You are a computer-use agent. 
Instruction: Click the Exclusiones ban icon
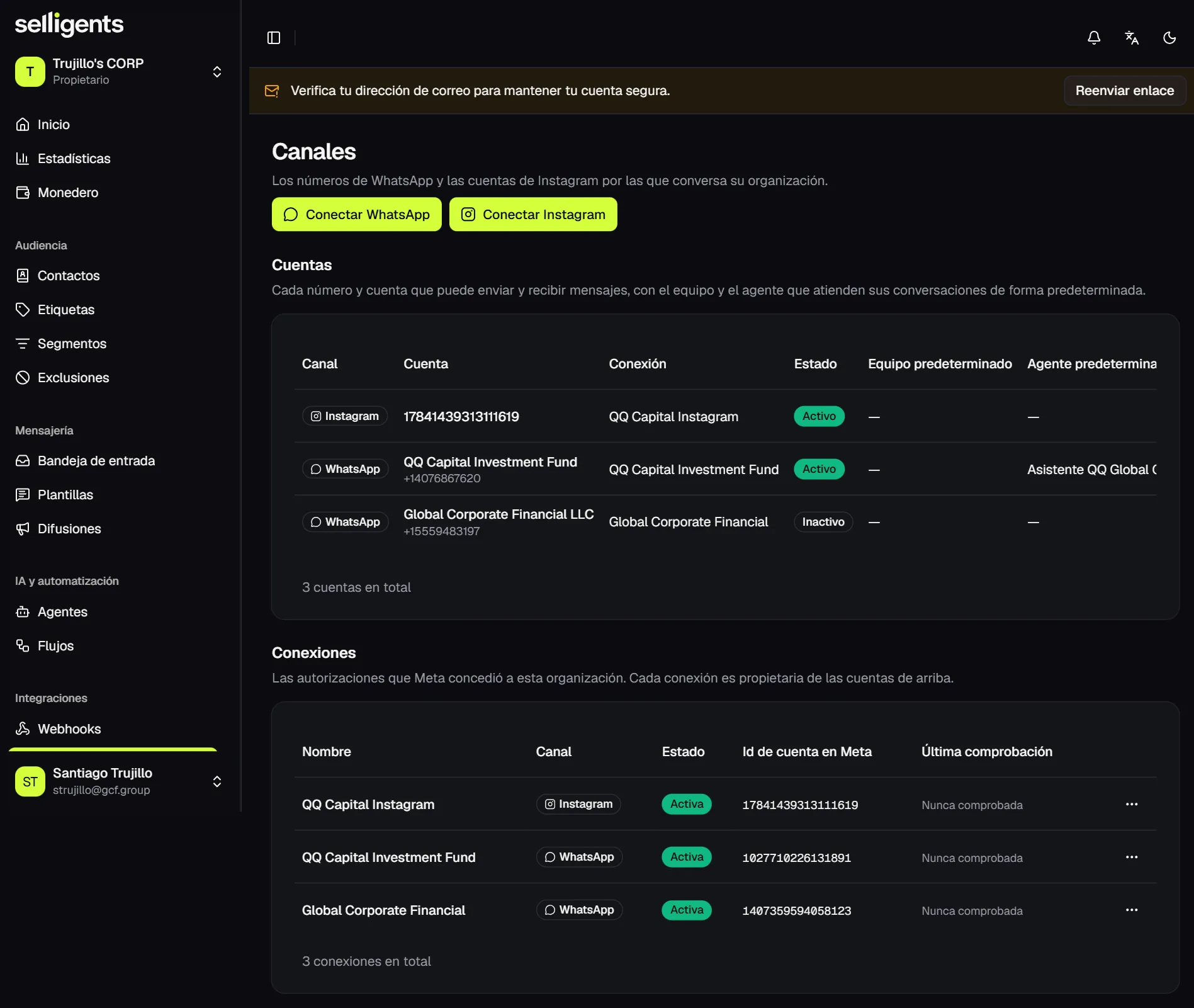[x=23, y=378]
